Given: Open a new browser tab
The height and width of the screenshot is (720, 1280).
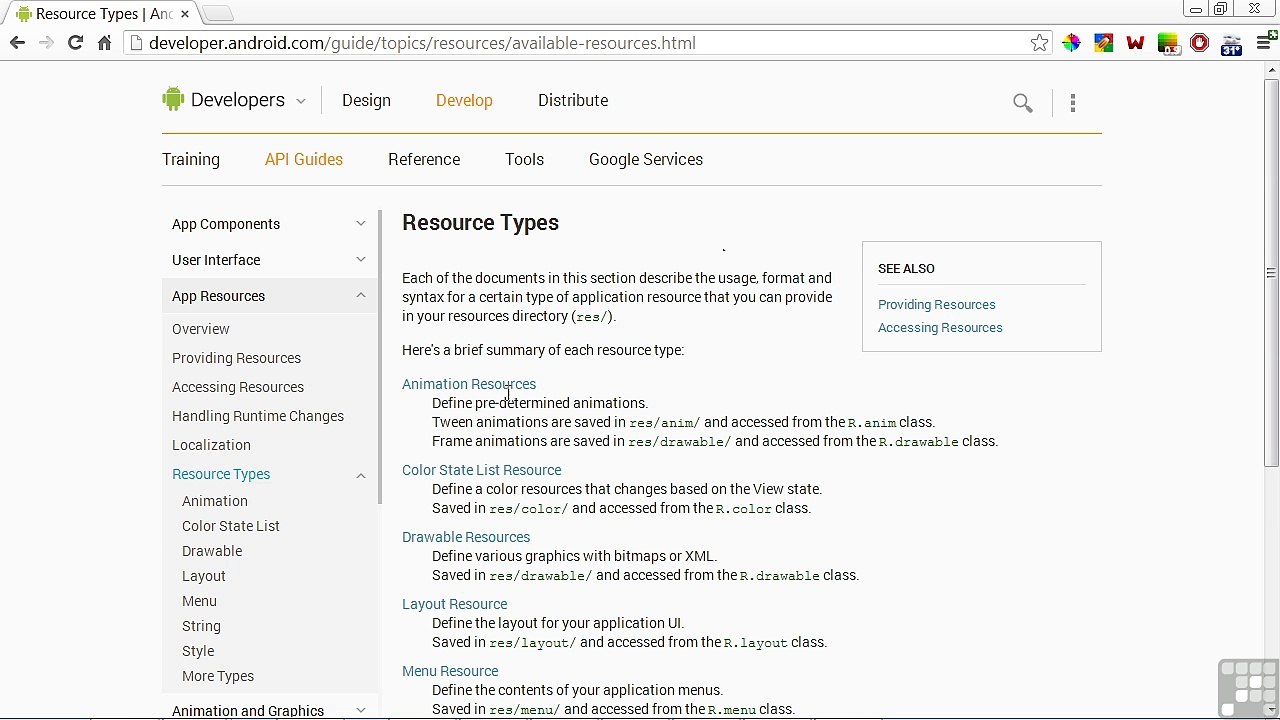Looking at the screenshot, I should pos(218,13).
